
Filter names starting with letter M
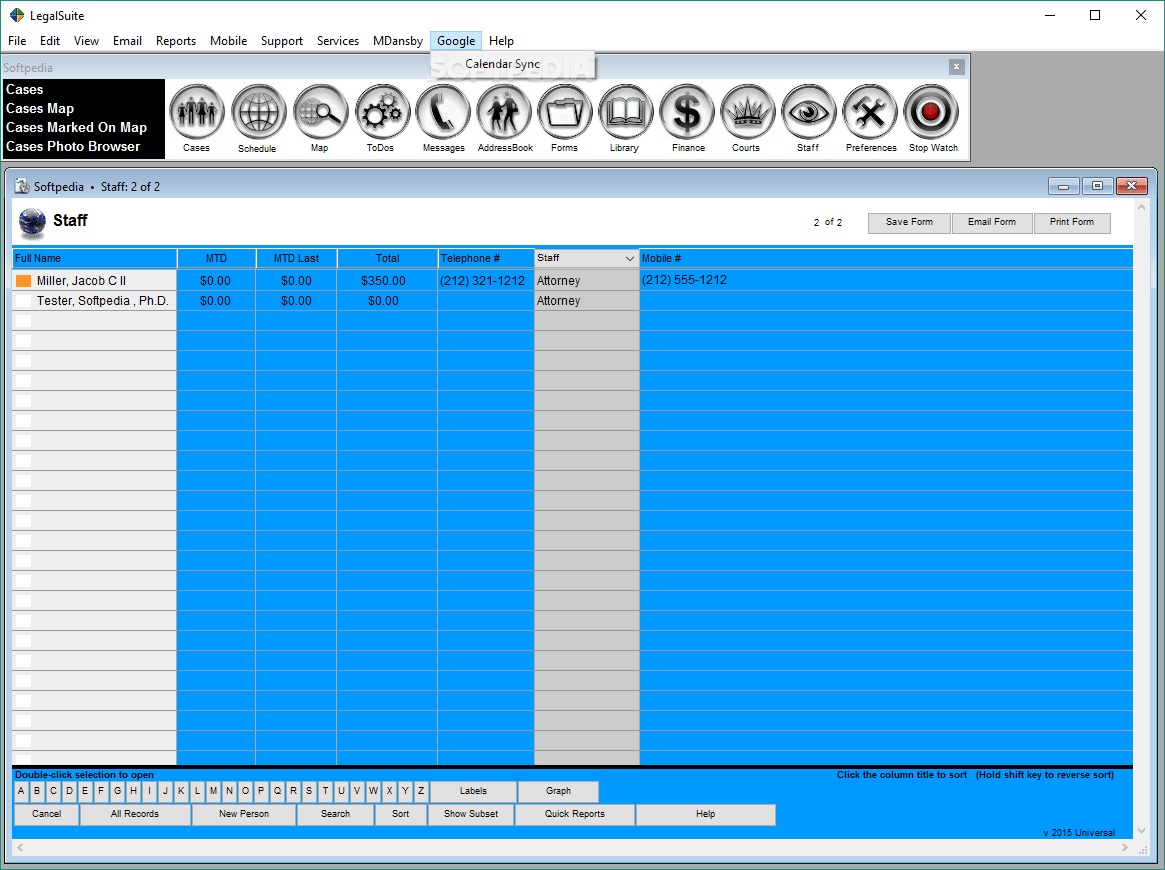pos(213,790)
